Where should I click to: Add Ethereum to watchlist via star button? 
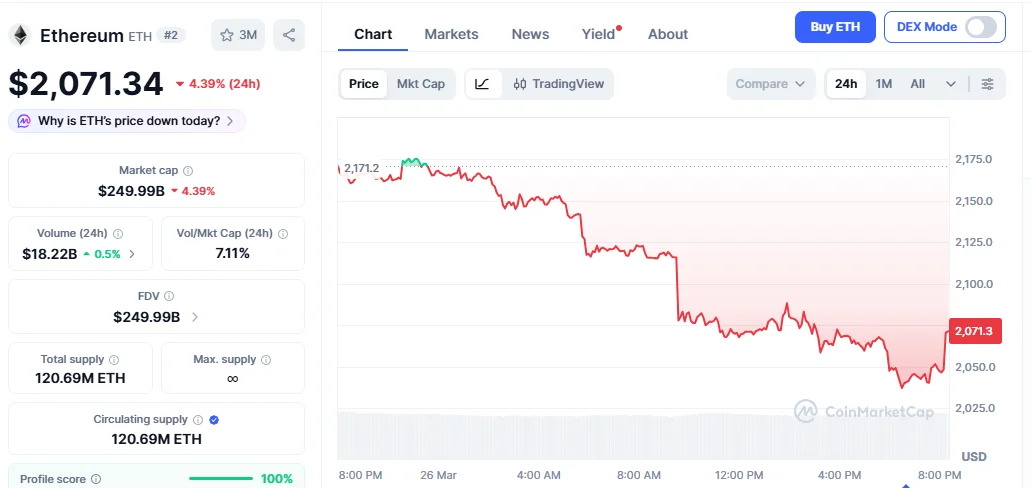coord(238,35)
